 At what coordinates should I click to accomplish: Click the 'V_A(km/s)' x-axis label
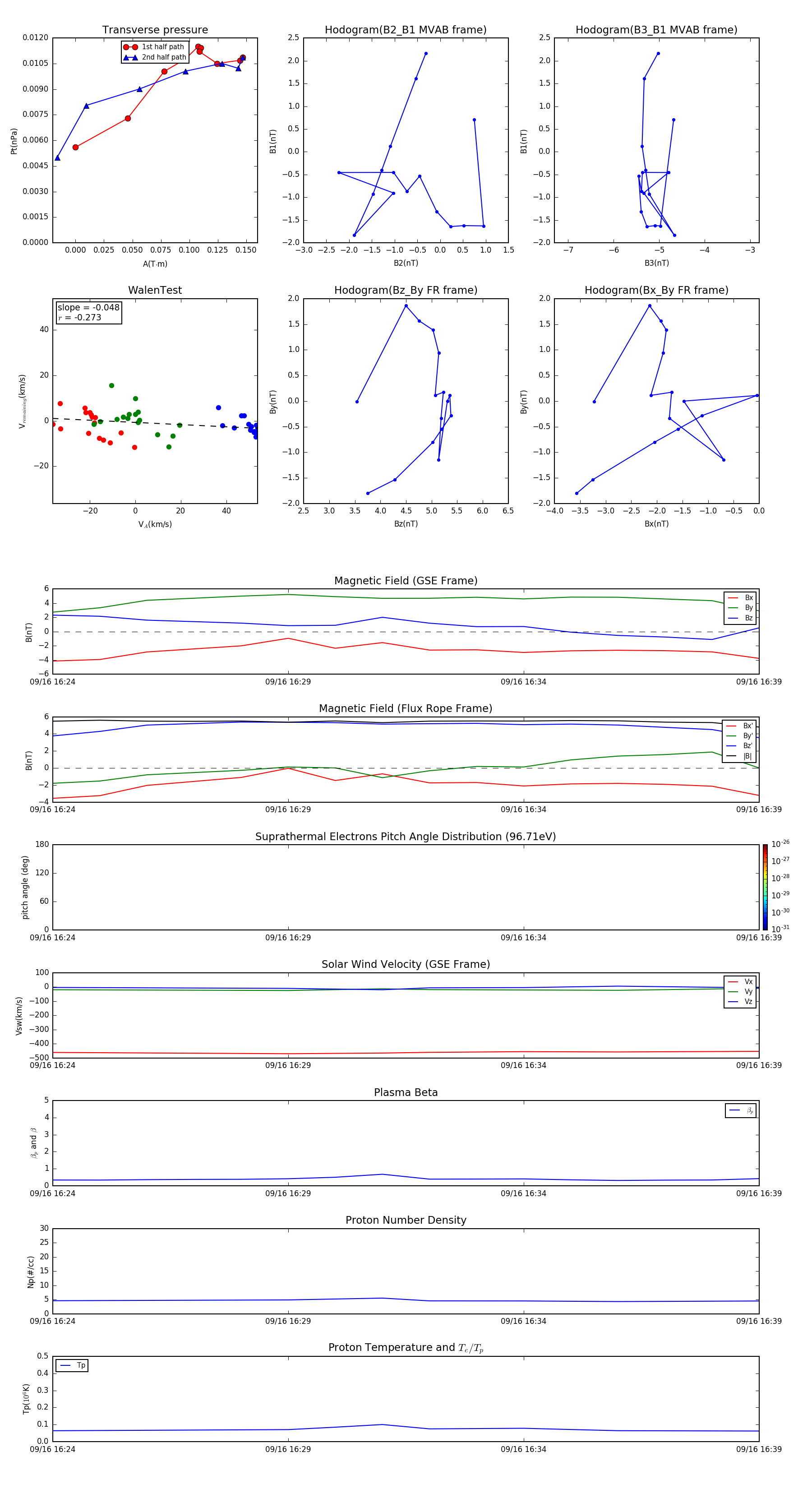pyautogui.click(x=155, y=525)
